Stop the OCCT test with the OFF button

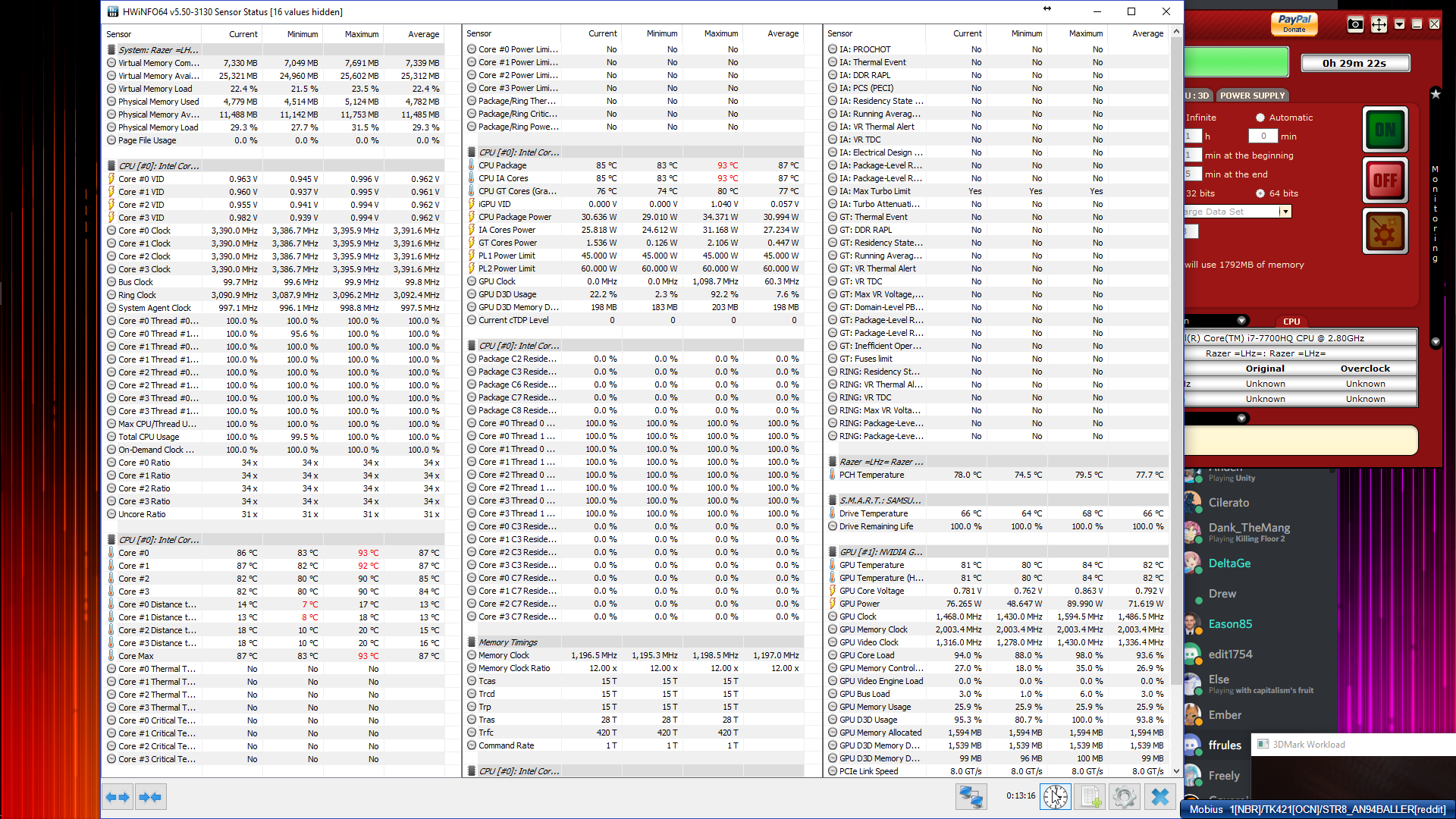(1385, 180)
